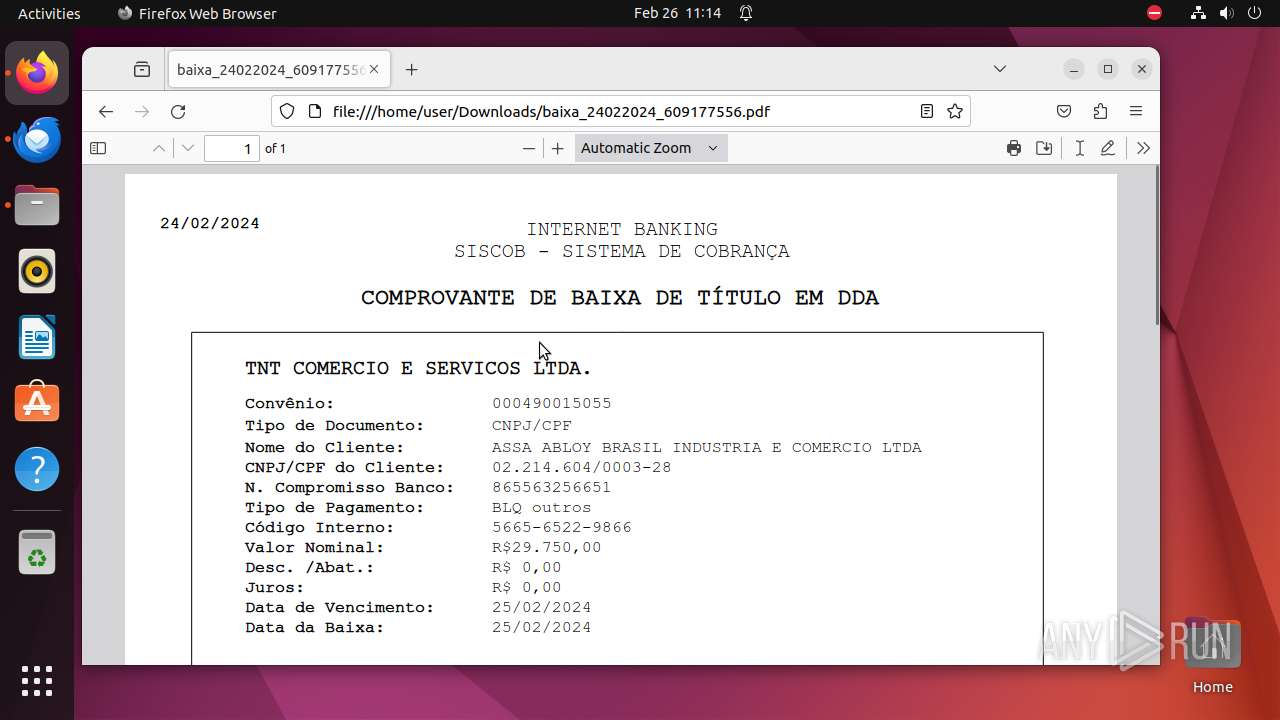Open Ubuntu Software from the dock
This screenshot has width=1280, height=720.
click(x=37, y=403)
